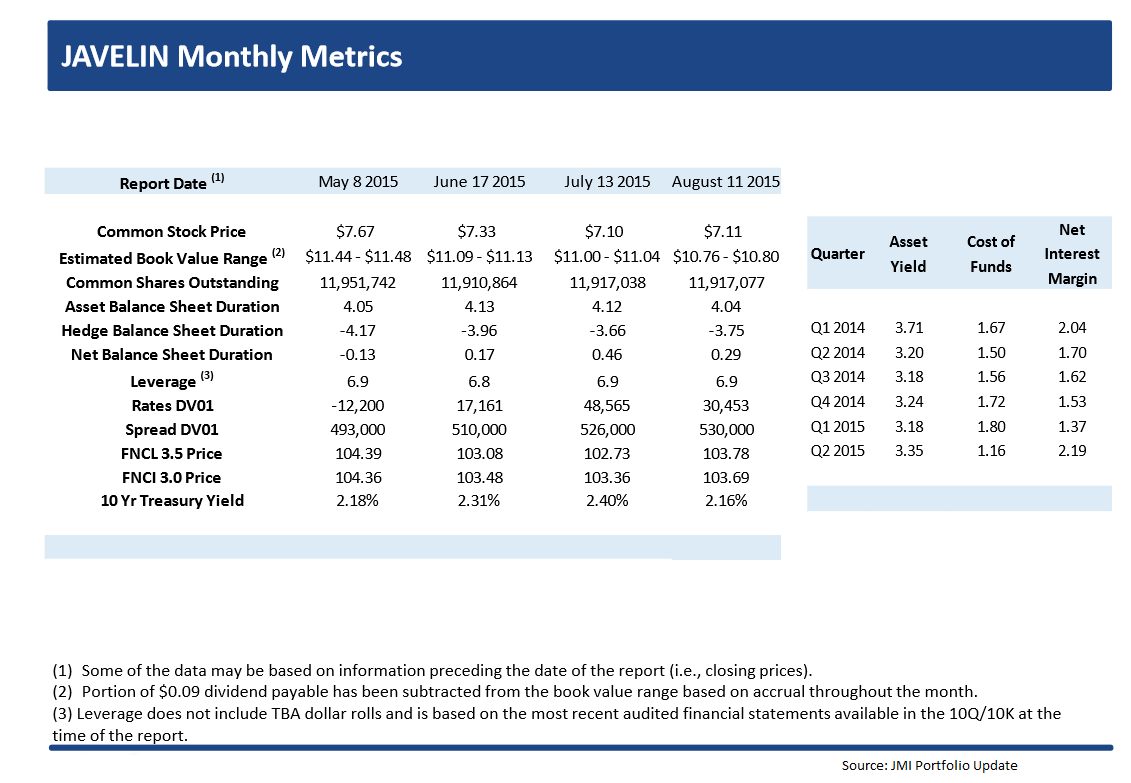The image size is (1131, 783).
Task: Click the Common Stock Price row label
Action: [173, 231]
